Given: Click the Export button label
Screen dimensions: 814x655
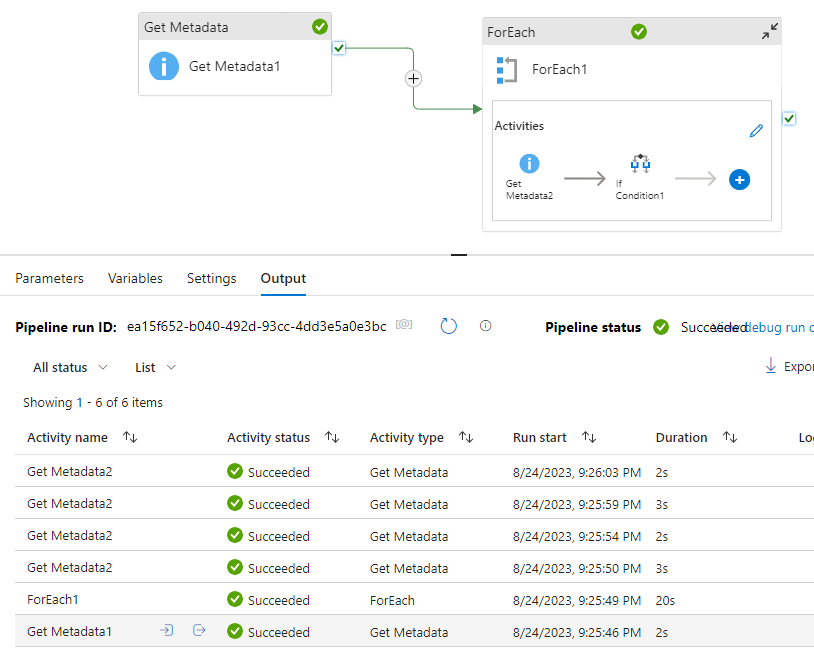Looking at the screenshot, I should (x=799, y=366).
